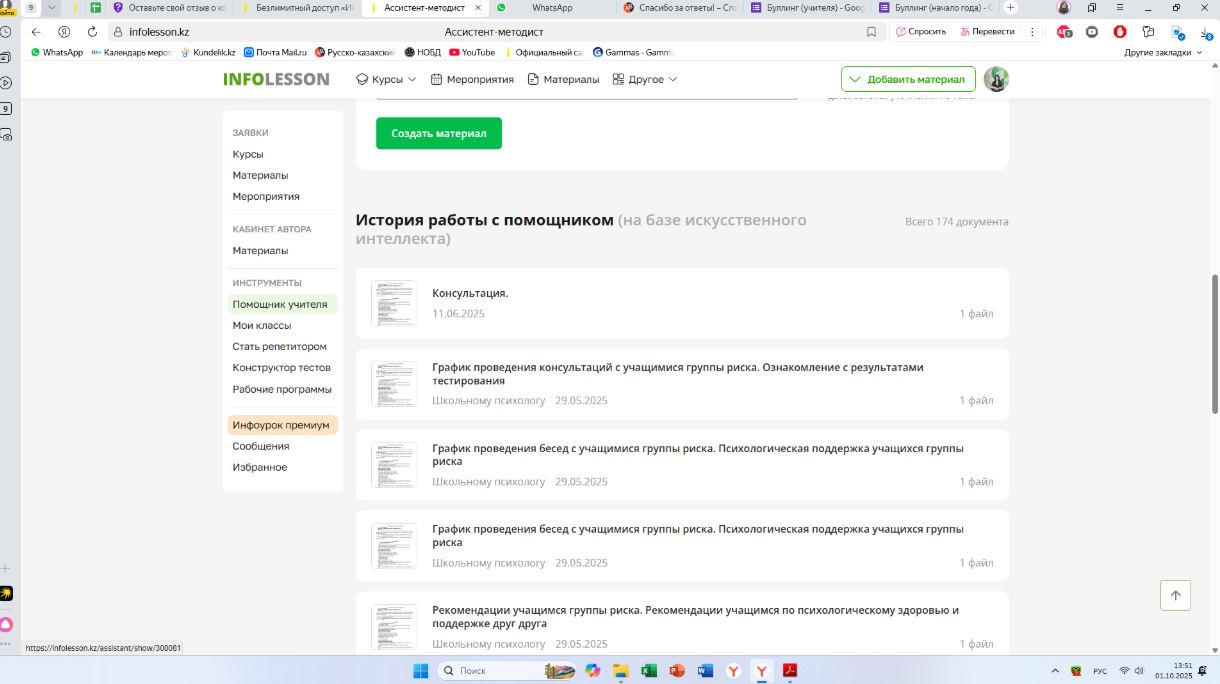Click the bookmark icon in address bar

[871, 32]
